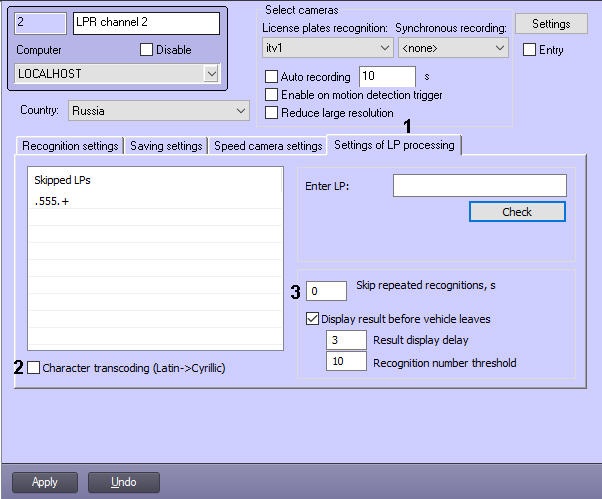The image size is (602, 499).
Task: Uncheck Display result before vehicle leaves
Action: pyautogui.click(x=312, y=319)
